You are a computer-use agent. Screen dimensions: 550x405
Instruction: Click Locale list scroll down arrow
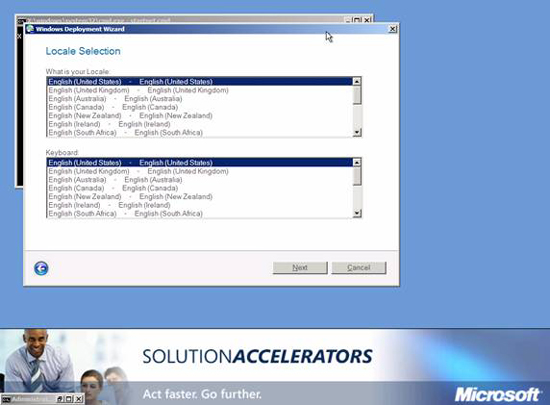click(357, 133)
